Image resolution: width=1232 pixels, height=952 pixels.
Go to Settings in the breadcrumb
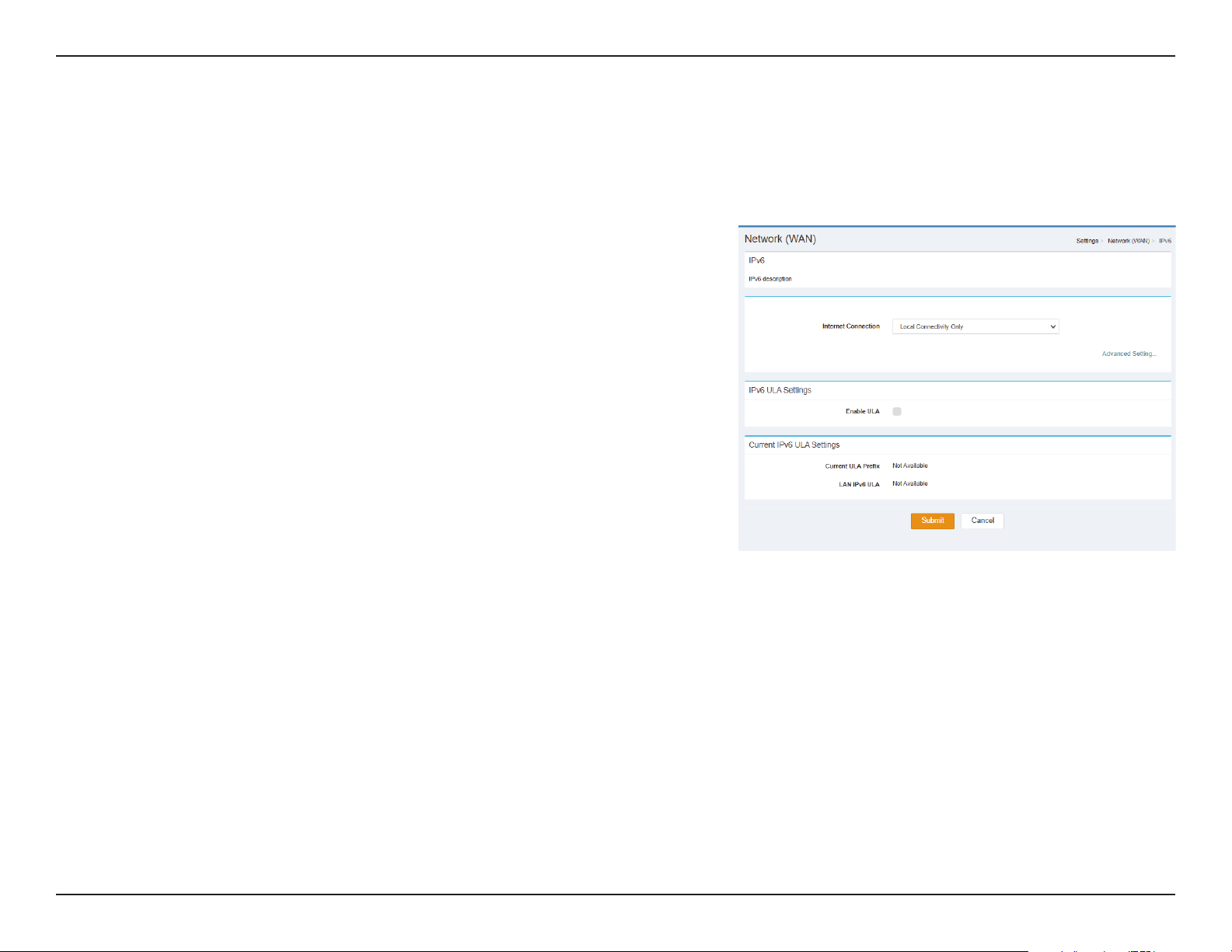point(1087,241)
